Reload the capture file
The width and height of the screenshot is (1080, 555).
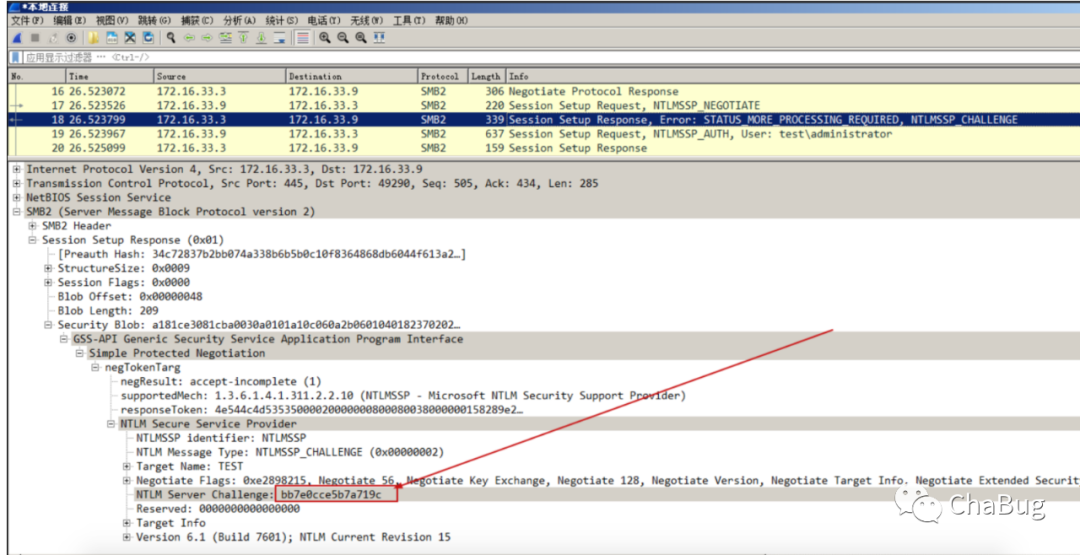click(148, 38)
